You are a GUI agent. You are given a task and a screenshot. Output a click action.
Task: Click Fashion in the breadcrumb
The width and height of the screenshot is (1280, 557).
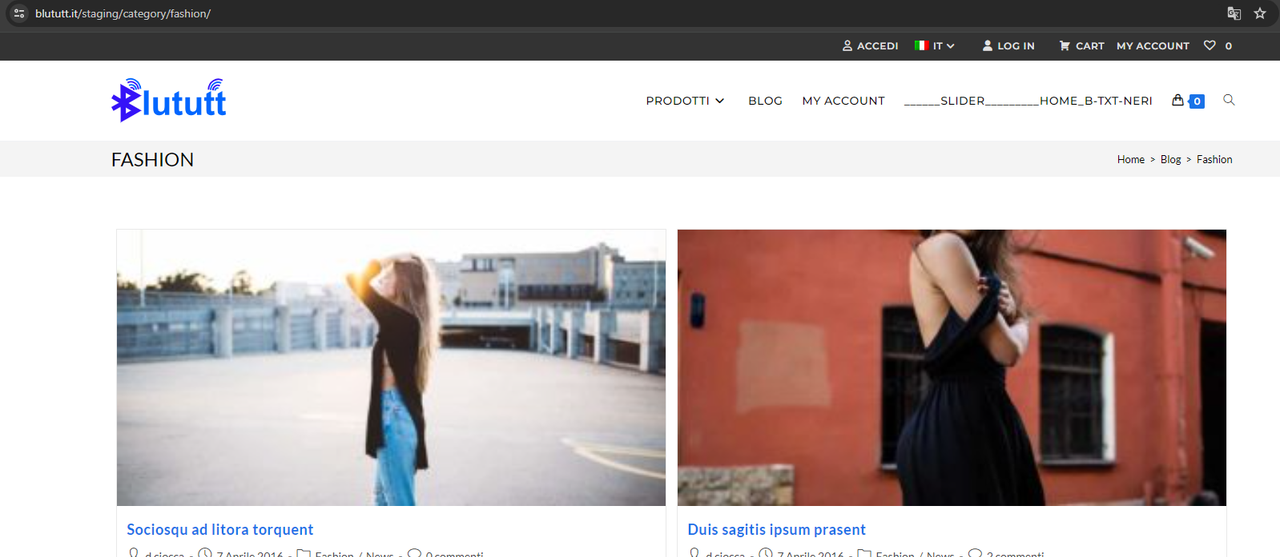[x=1214, y=160]
